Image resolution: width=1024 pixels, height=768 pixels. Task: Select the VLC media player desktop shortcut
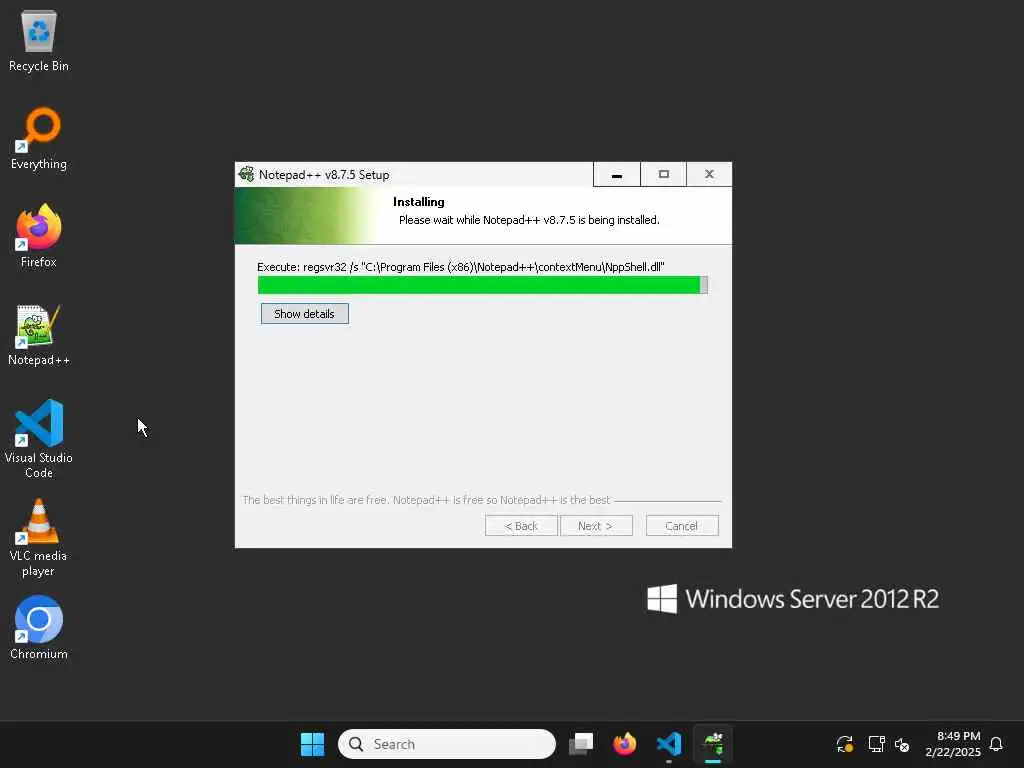(39, 538)
